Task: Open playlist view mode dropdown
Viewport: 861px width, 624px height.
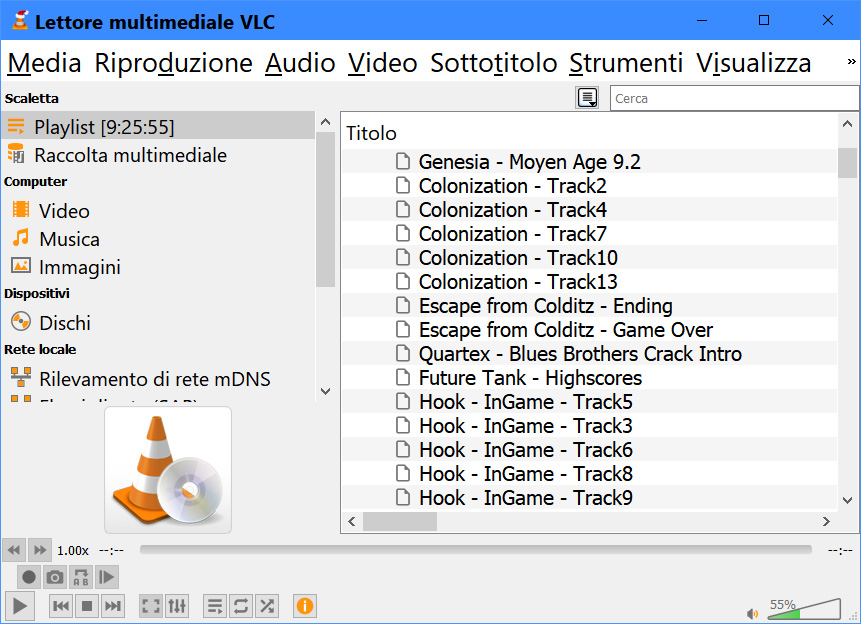Action: (587, 98)
